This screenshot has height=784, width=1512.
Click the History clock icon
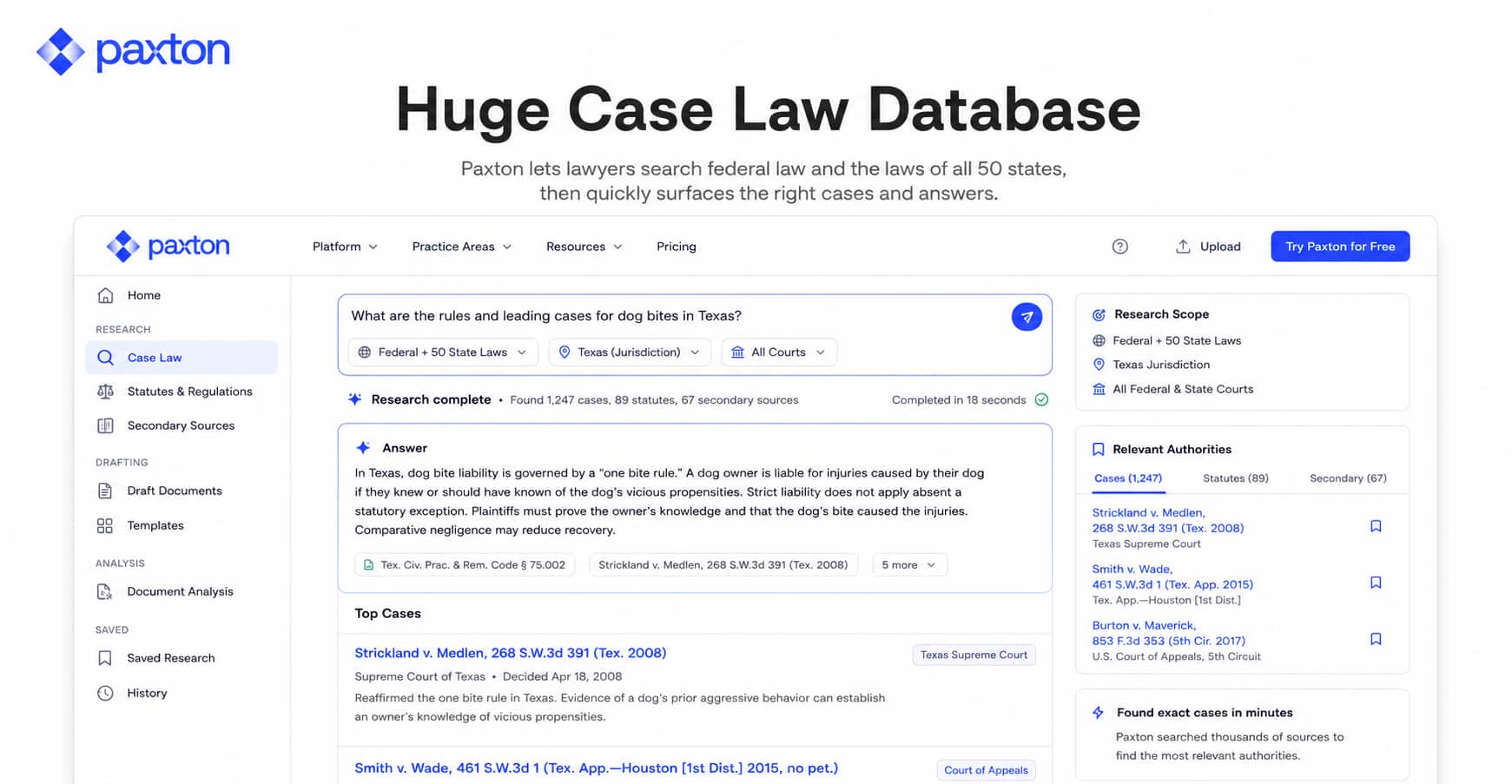(105, 693)
